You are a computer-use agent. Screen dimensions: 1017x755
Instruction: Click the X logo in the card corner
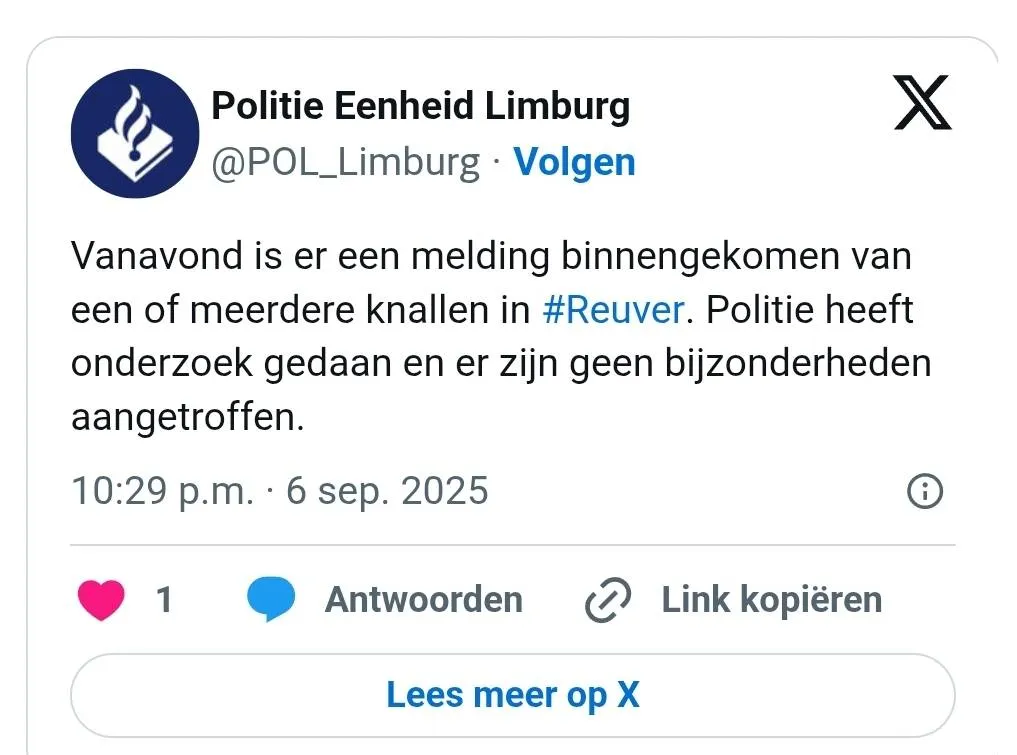(922, 102)
